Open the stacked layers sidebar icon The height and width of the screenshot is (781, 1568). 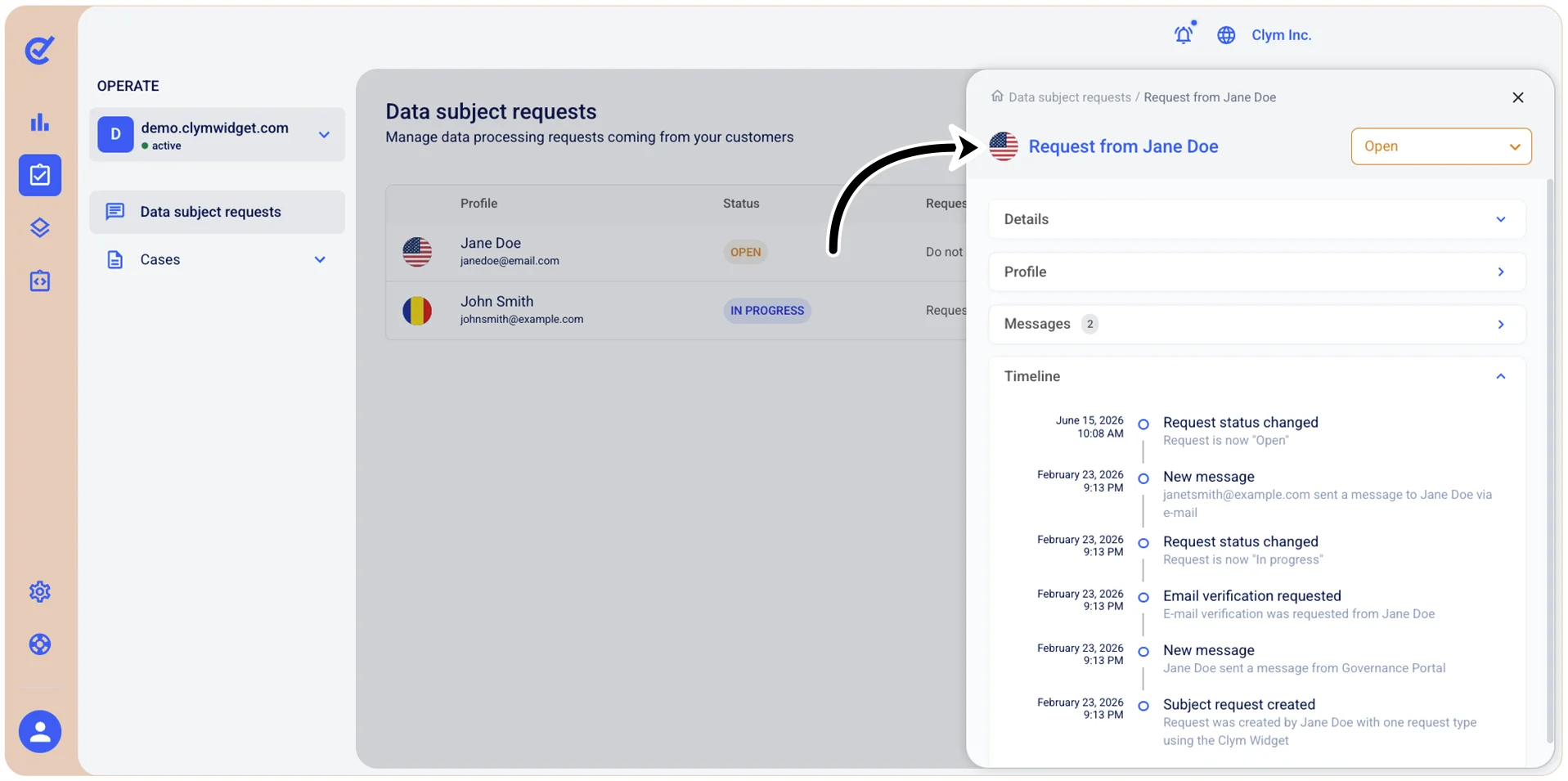click(x=39, y=227)
